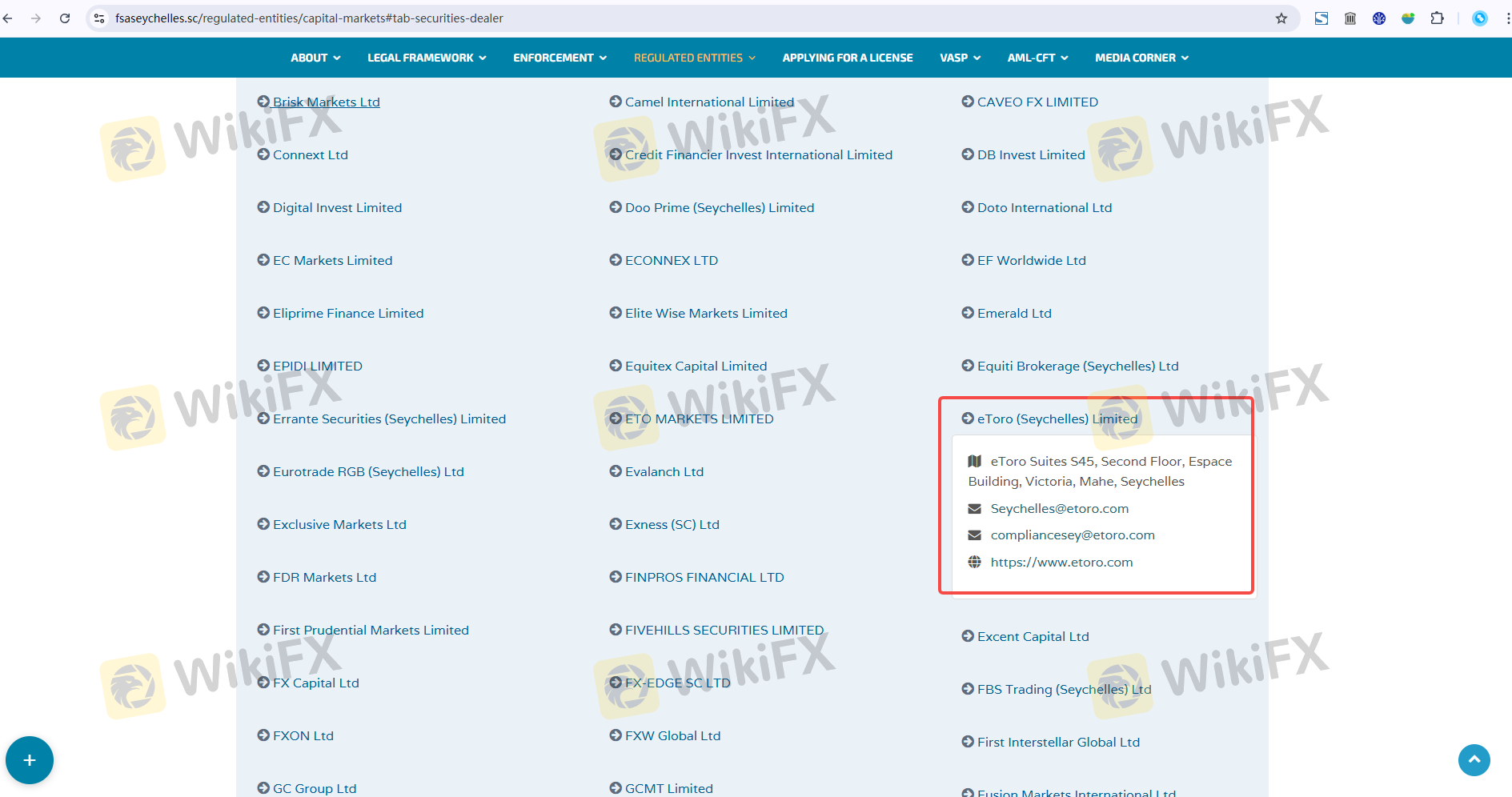The image size is (1512, 797).
Task: Click the floating plus button
Action: (x=30, y=760)
